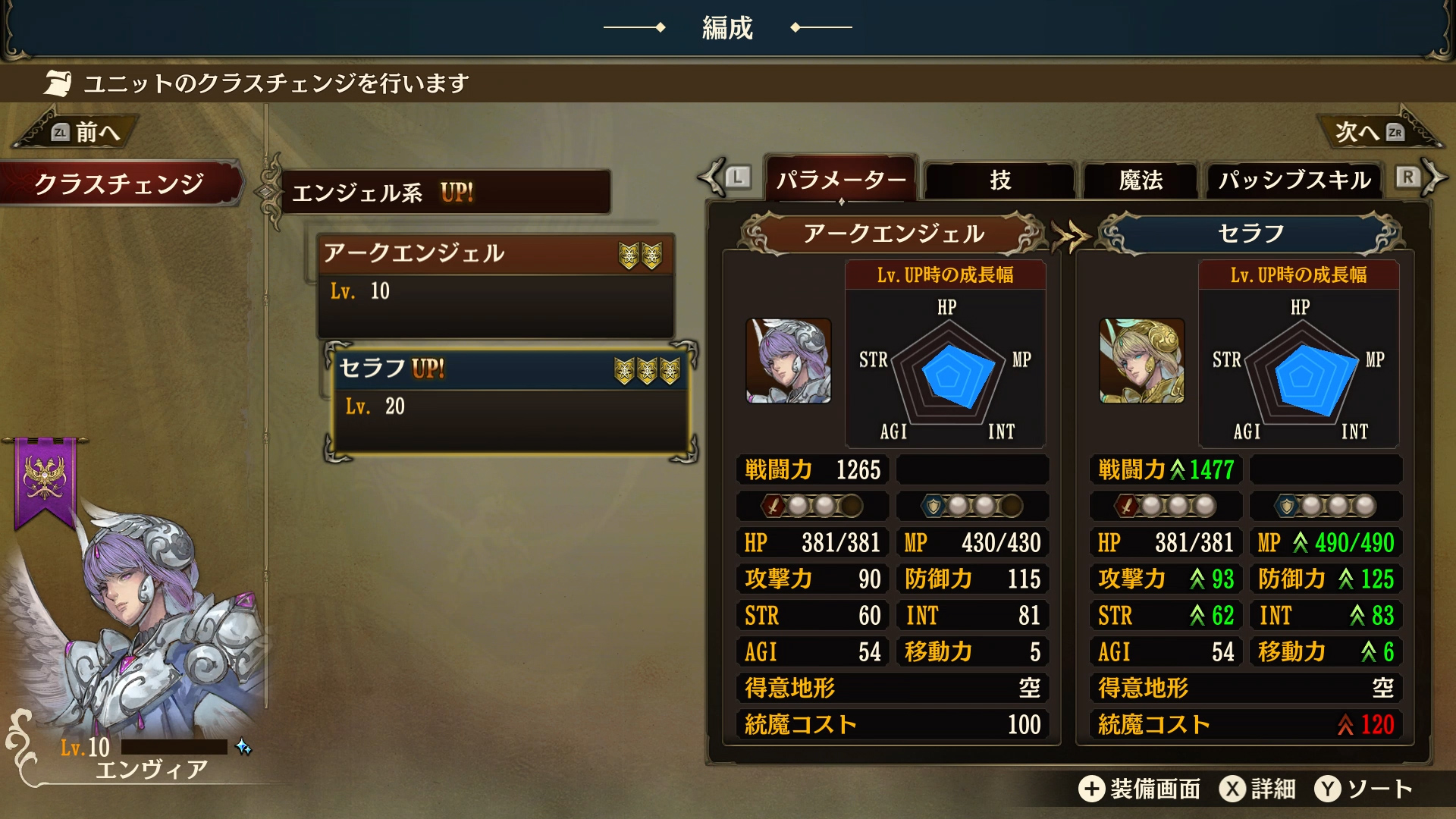
Task: Click the purple faction banner emblem
Action: point(45,482)
